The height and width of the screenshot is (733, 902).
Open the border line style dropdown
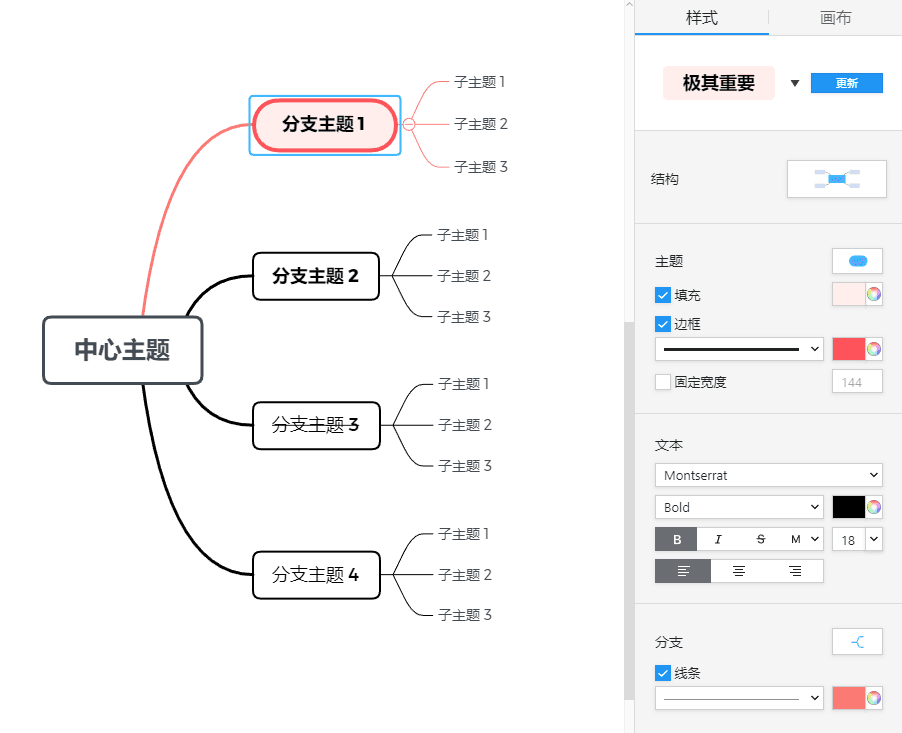coord(738,348)
